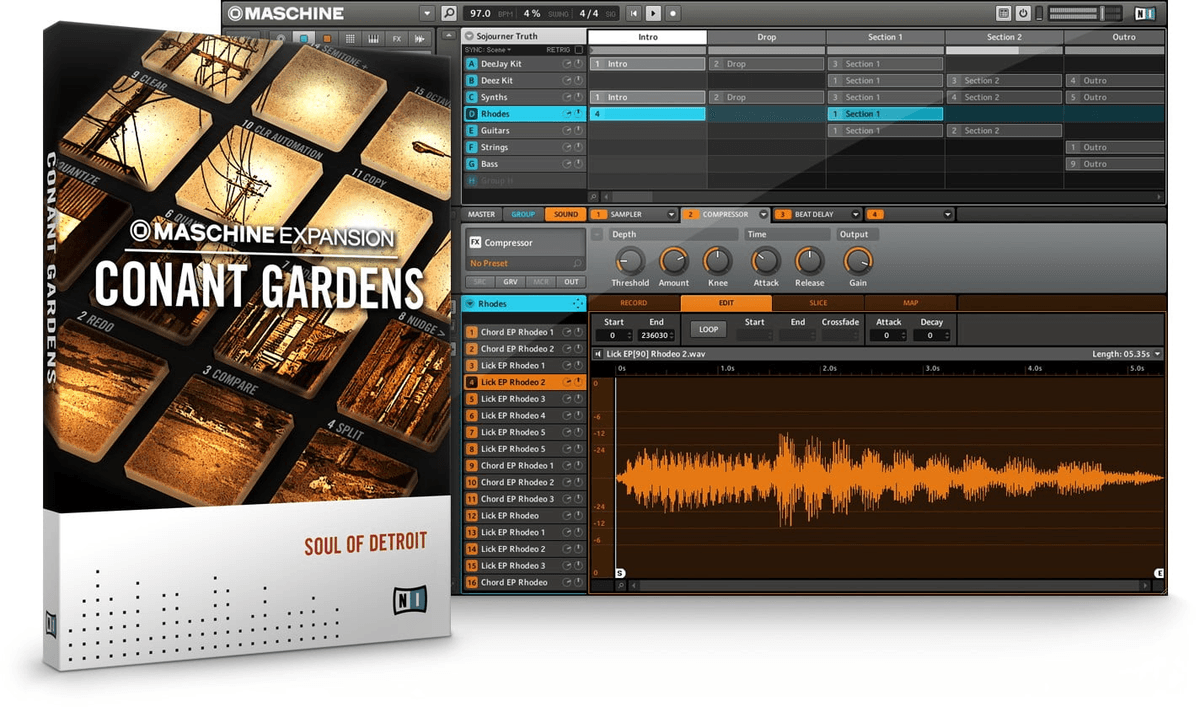
Task: Select sound 6 Lick EP Rhodeo 4
Action: (525, 415)
